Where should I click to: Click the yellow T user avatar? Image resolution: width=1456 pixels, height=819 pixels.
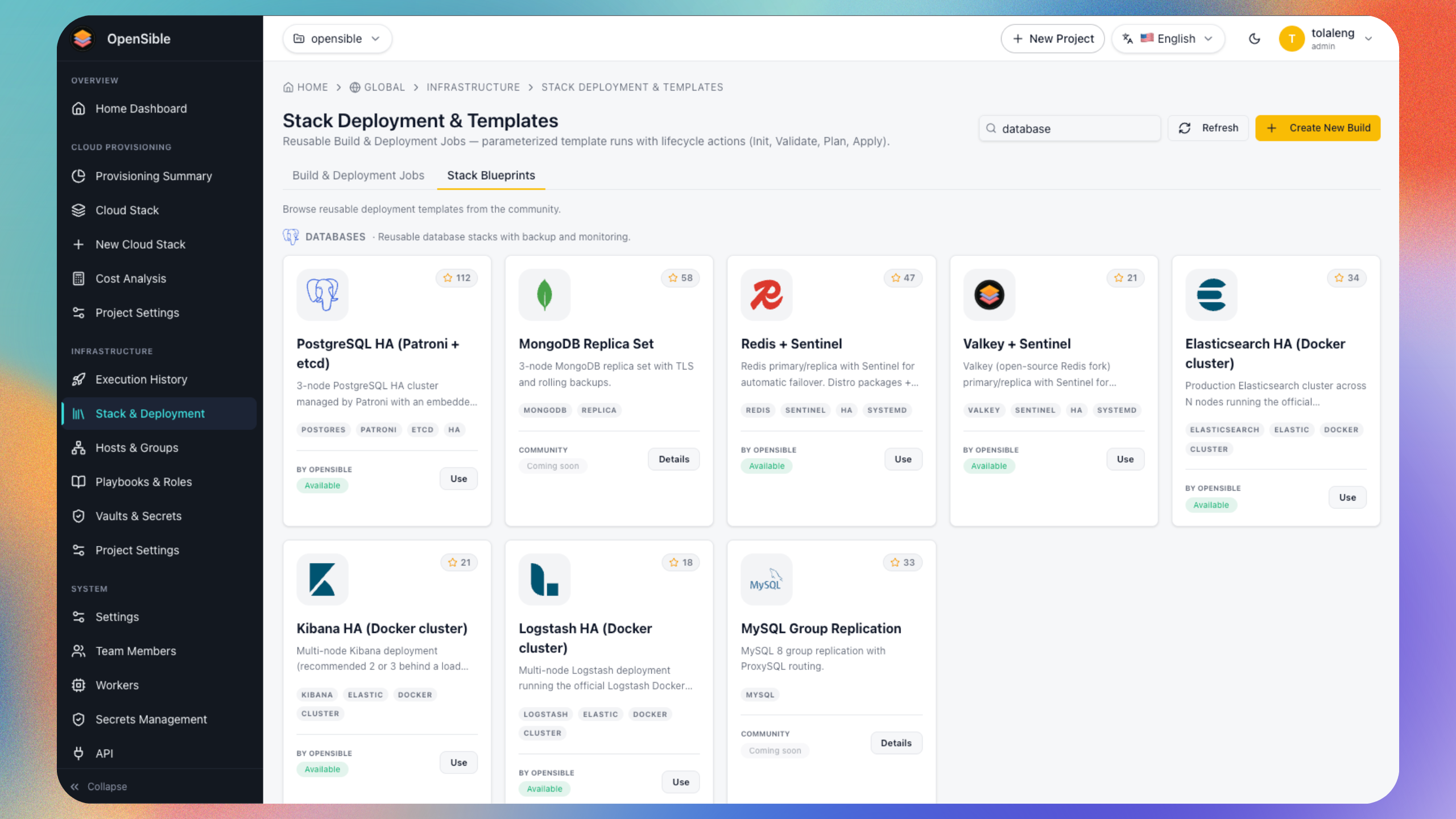[1292, 39]
